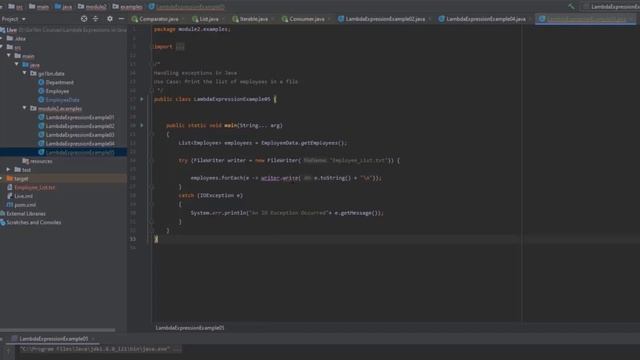Image resolution: width=640 pixels, height=360 pixels.
Task: Expand folded command line in Run console
Action: [176, 349]
